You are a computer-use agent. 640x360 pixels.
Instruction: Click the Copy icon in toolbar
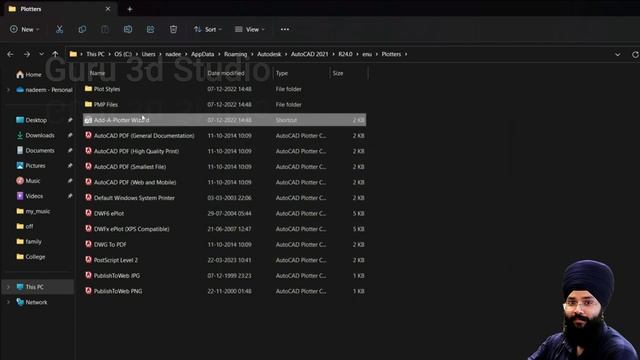coord(82,29)
